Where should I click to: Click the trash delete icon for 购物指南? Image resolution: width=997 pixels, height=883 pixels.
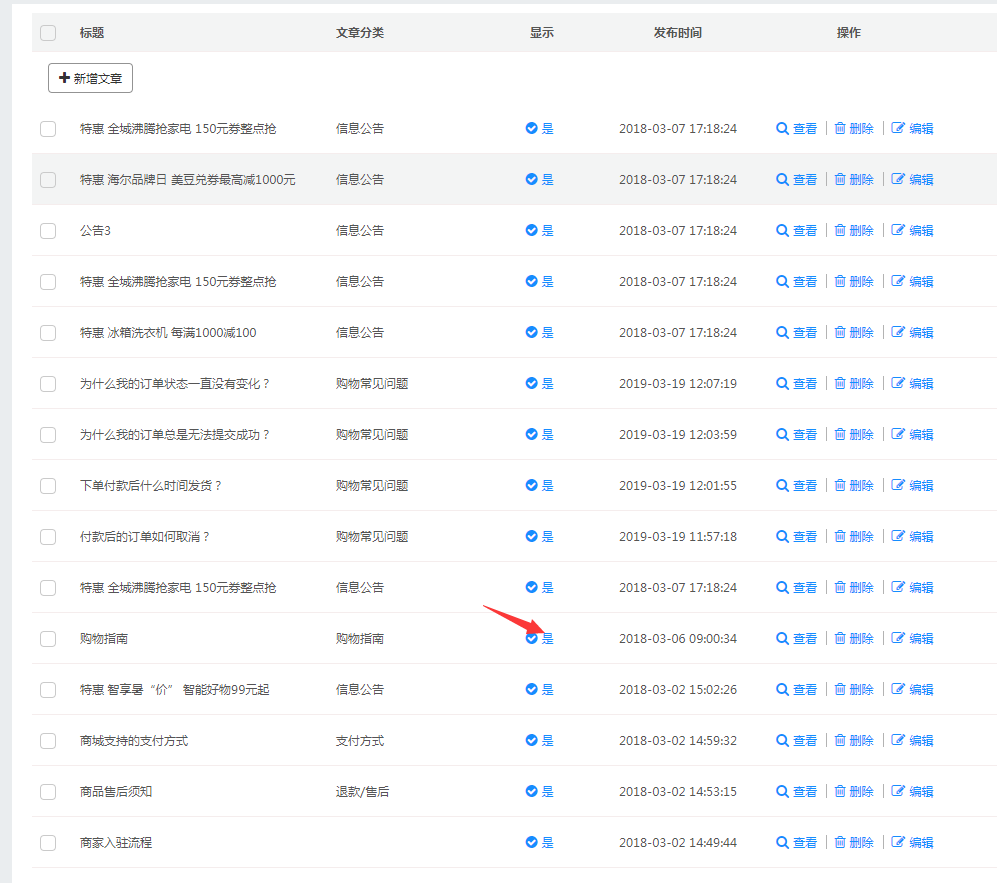pos(840,638)
